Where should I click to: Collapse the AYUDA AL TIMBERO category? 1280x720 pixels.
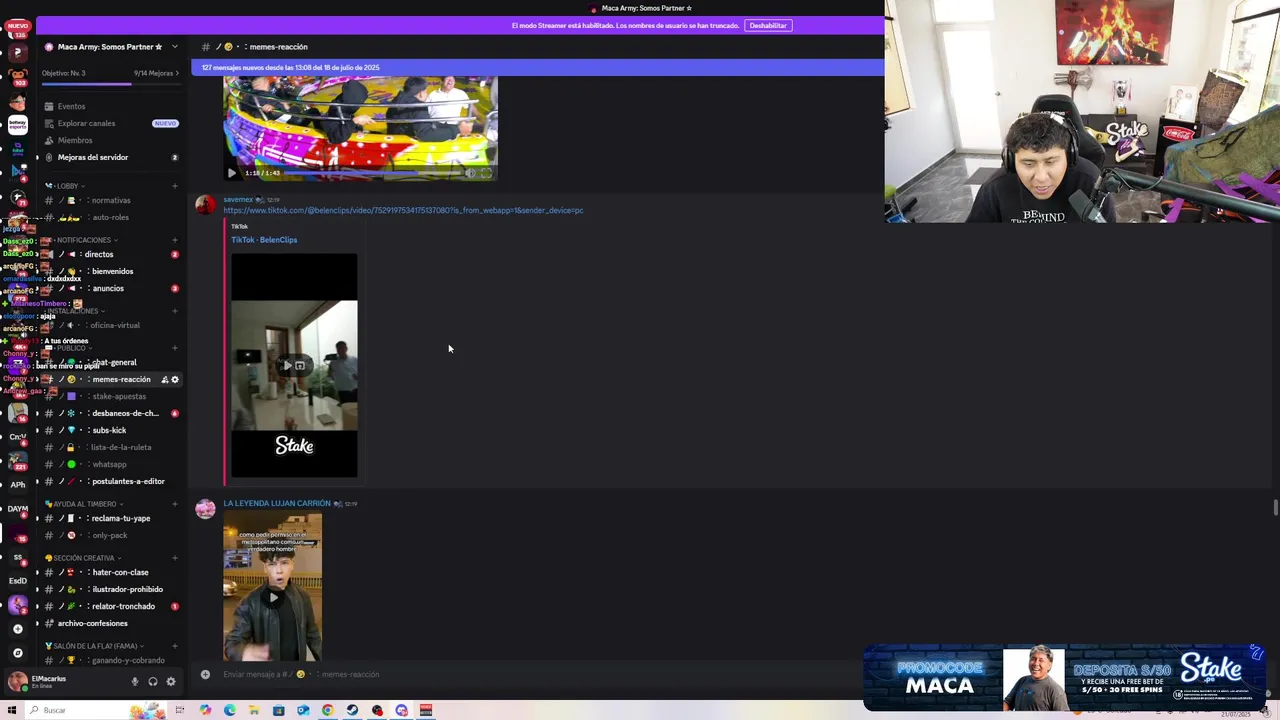coord(84,504)
